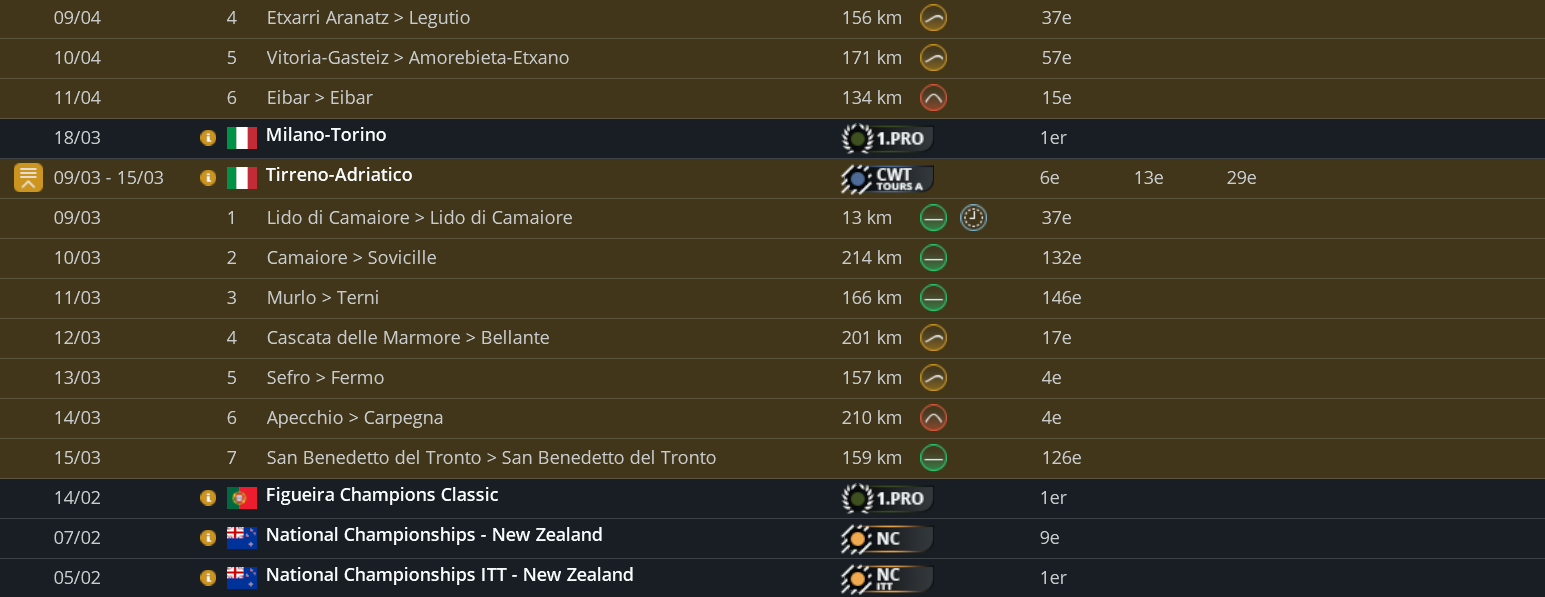Click Milano-Torino's 1.PRO class badge
The width and height of the screenshot is (1545, 597).
point(887,138)
